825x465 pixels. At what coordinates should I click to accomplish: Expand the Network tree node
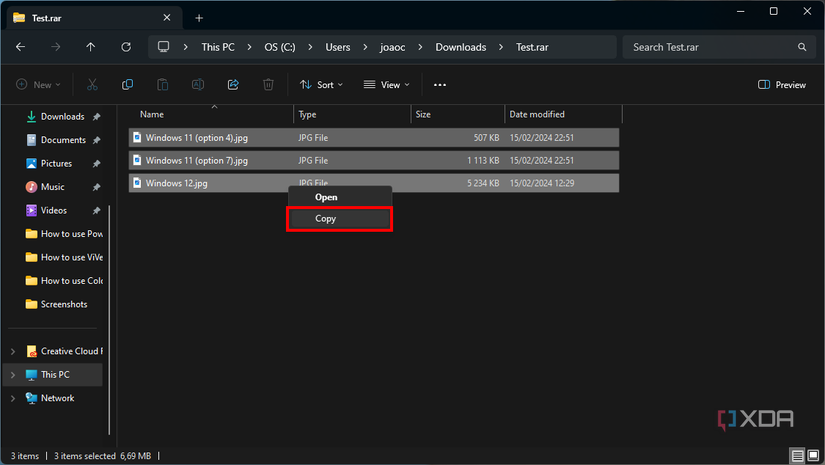(x=13, y=398)
